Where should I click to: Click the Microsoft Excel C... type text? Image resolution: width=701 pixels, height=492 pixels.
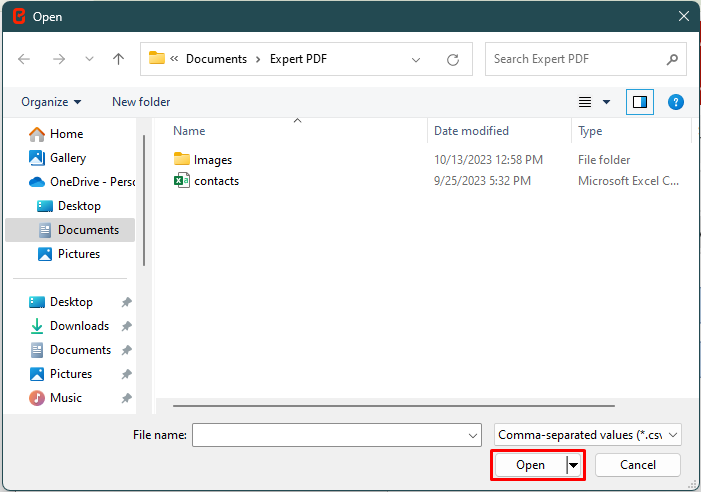pyautogui.click(x=628, y=181)
